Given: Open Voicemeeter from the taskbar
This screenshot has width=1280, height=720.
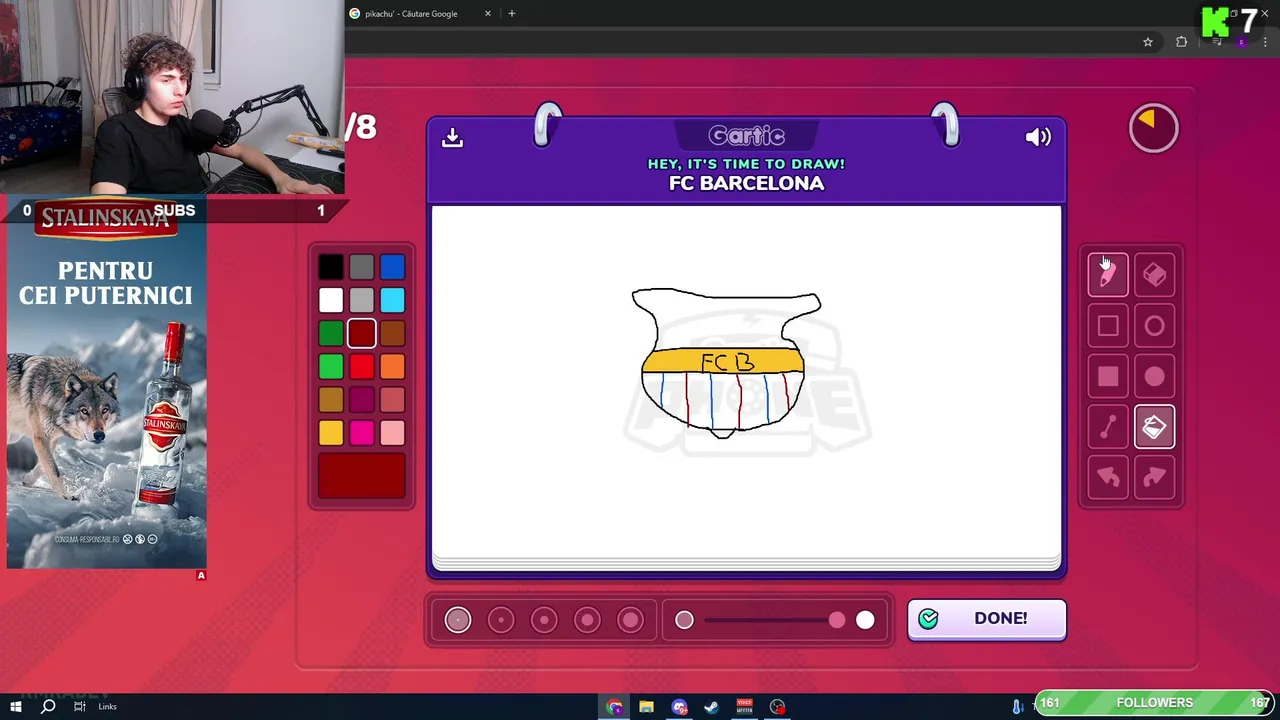Looking at the screenshot, I should tap(744, 707).
